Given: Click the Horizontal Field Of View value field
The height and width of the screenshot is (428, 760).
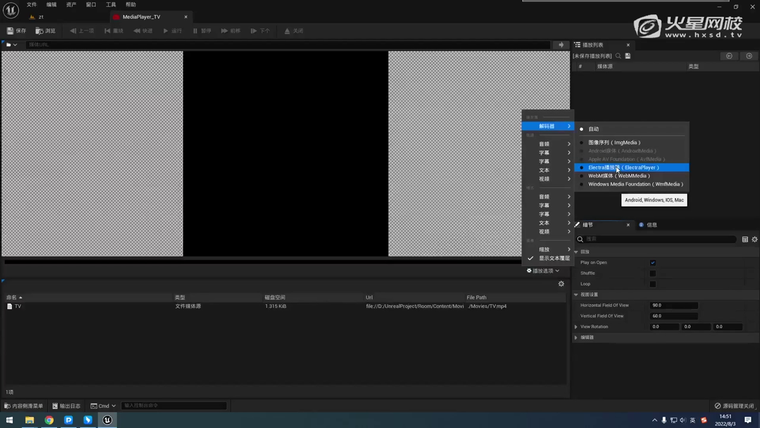Looking at the screenshot, I should 673,305.
